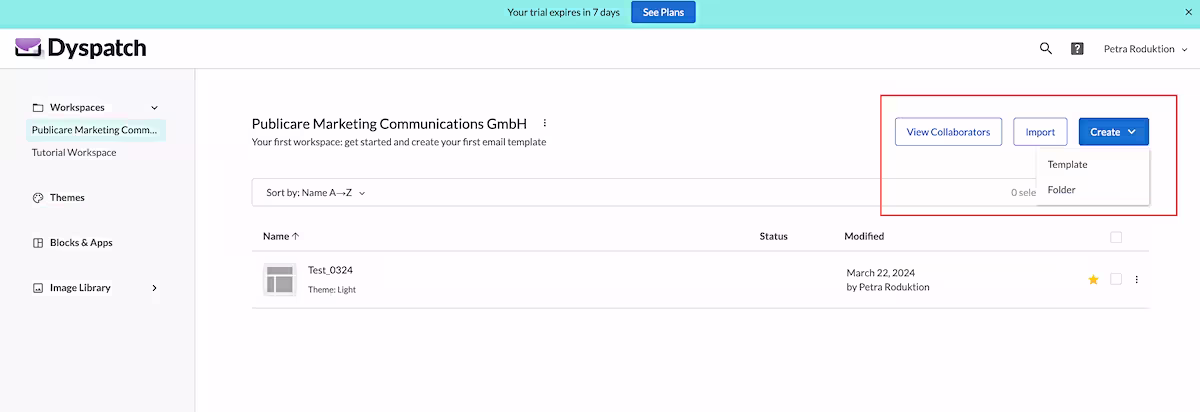Click the Workspaces folder icon
The height and width of the screenshot is (412, 1200).
[x=38, y=107]
